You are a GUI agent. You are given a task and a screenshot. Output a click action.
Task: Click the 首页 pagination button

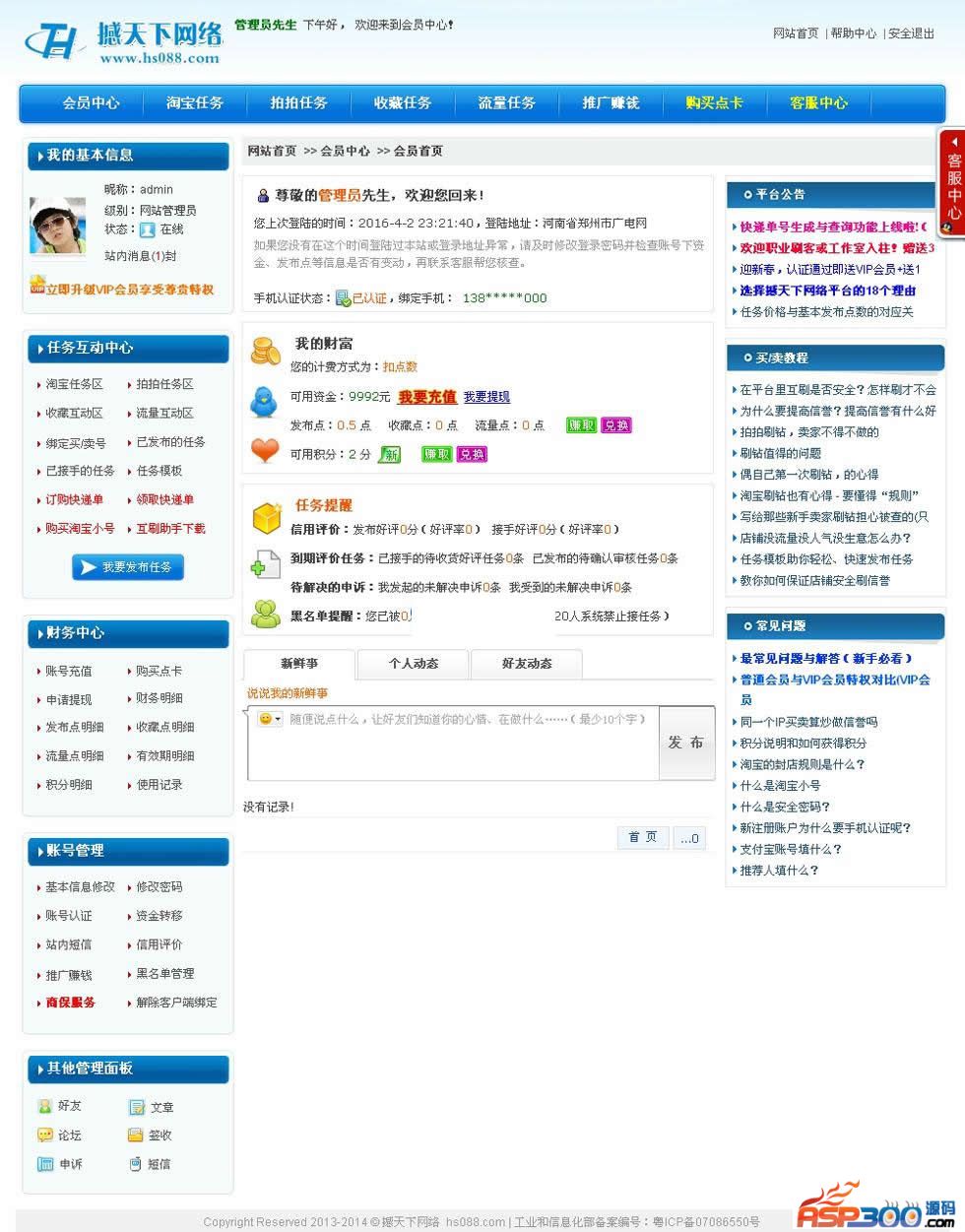pyautogui.click(x=643, y=837)
